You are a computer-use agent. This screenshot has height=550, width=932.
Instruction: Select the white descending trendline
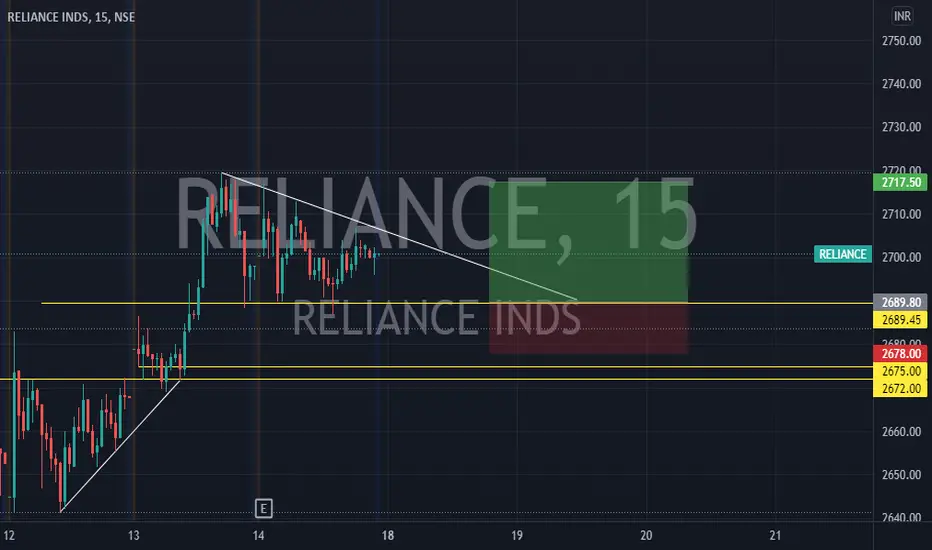click(x=399, y=236)
